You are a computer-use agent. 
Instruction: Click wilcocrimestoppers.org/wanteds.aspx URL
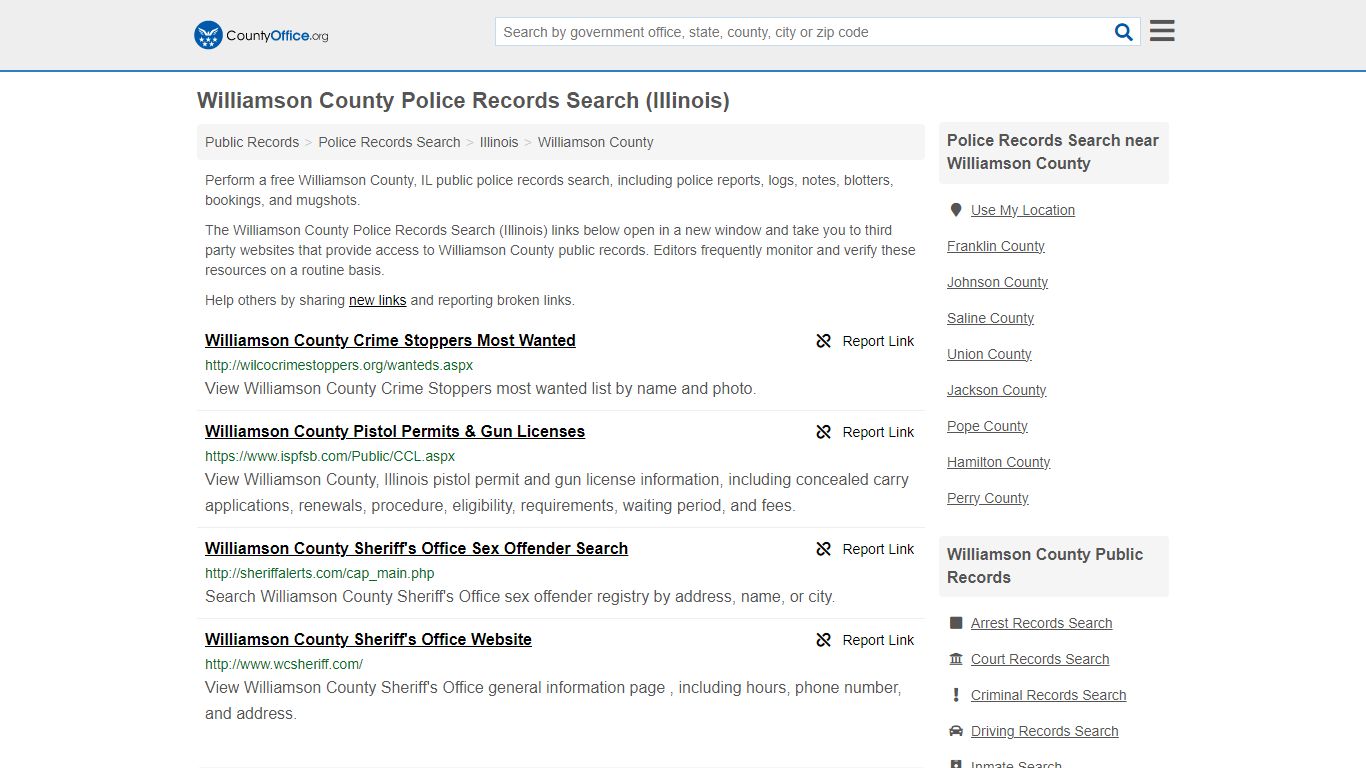pyautogui.click(x=339, y=365)
